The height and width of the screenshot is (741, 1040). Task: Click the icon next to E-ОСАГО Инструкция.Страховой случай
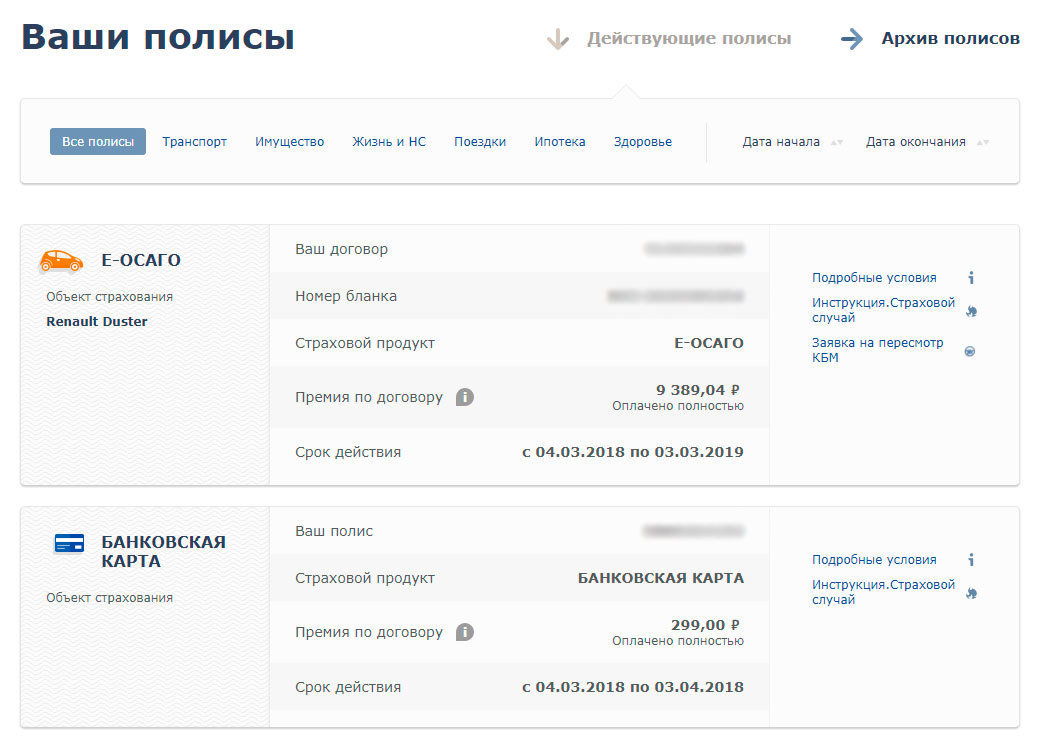[971, 310]
